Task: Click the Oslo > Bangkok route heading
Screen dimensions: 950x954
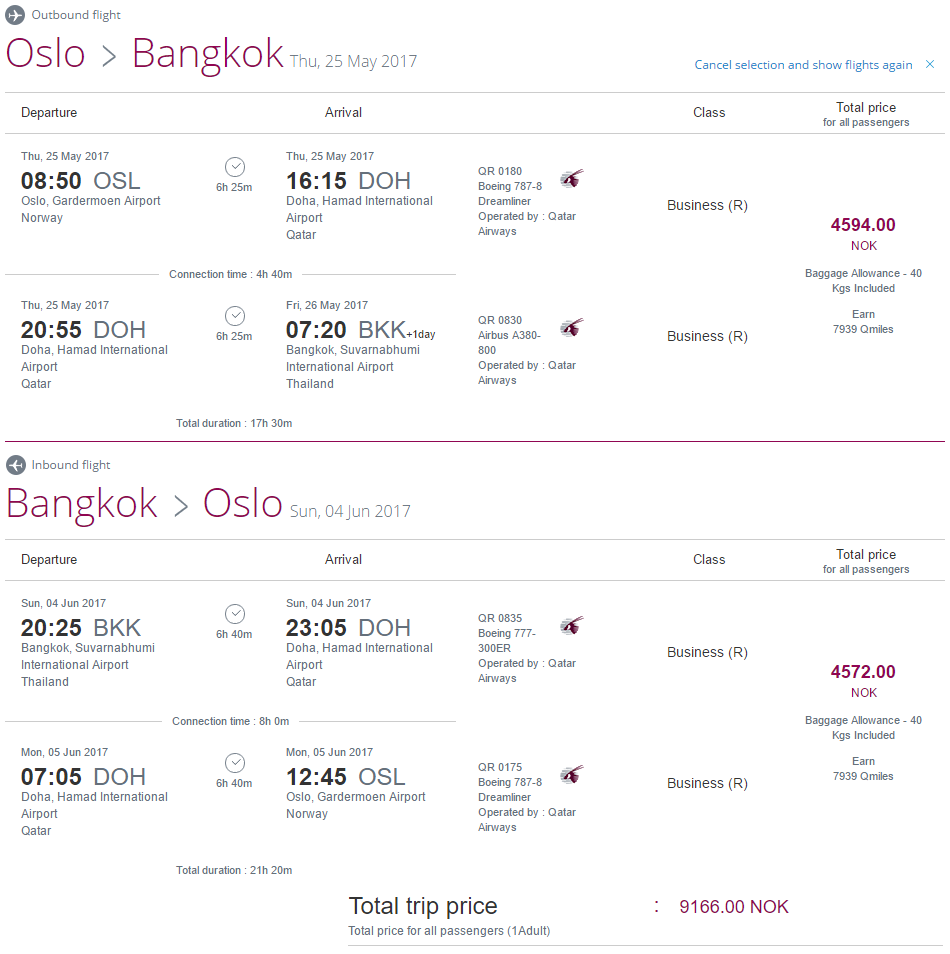Action: (145, 54)
